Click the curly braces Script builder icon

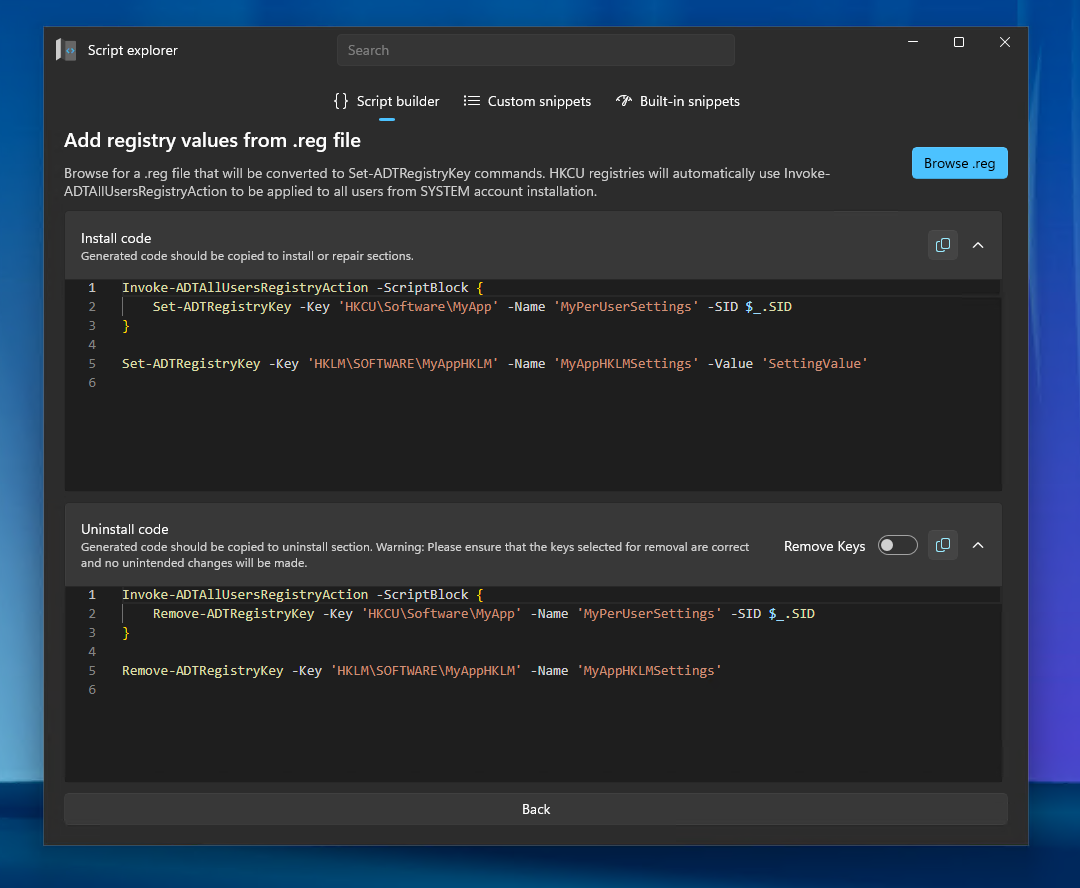click(x=340, y=101)
